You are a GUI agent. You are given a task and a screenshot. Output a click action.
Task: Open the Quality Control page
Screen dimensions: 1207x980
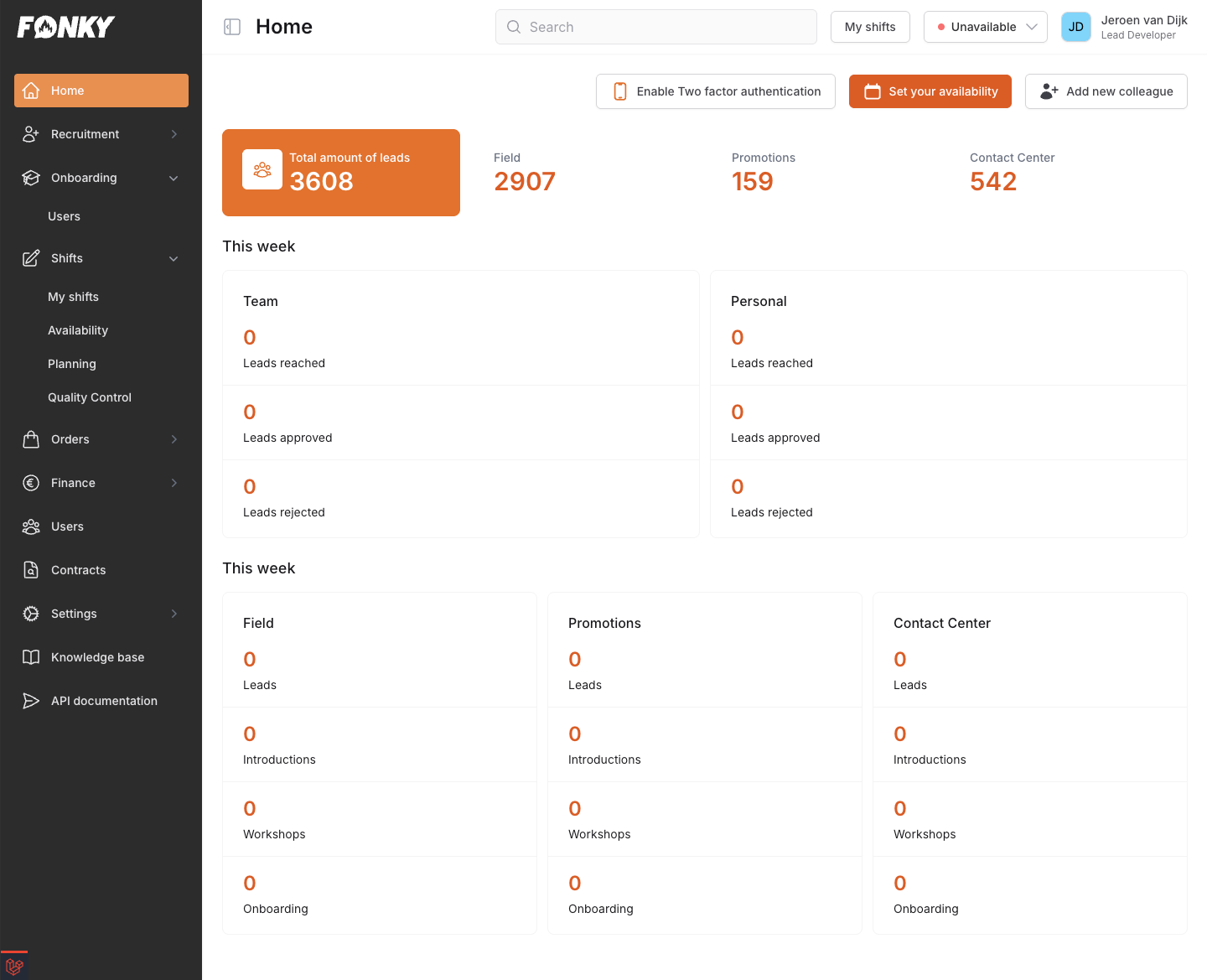(90, 397)
